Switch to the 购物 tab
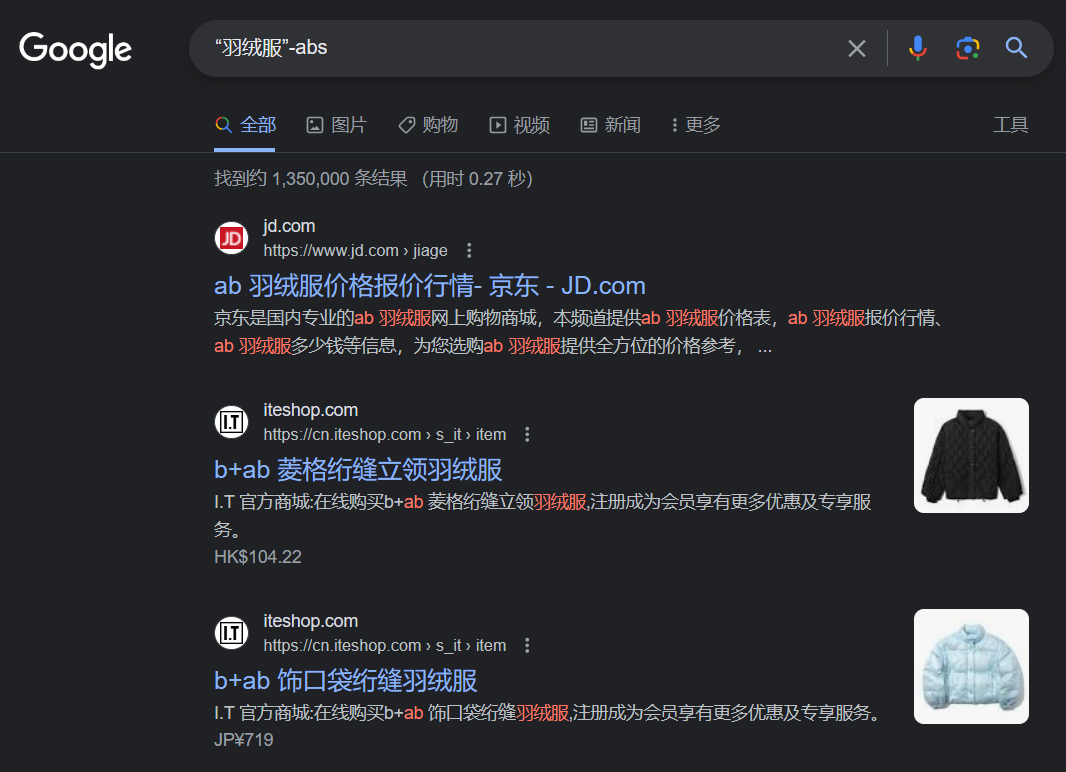Image resolution: width=1066 pixels, height=772 pixels. 428,125
